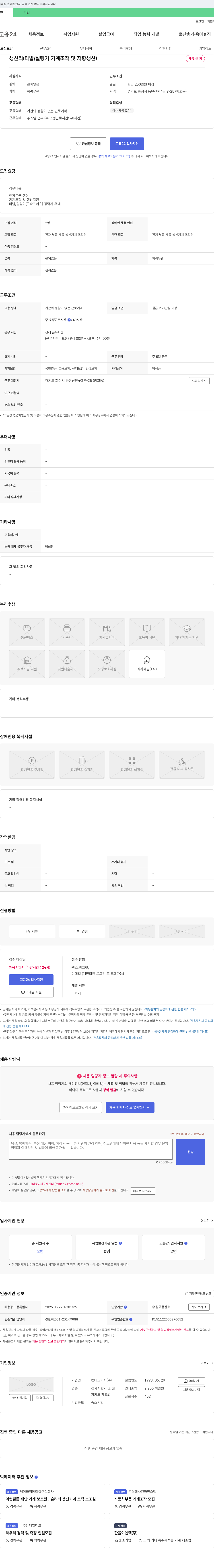Click info icon next to 취업알선기관 알선
The image size is (214, 1568).
[120, 1243]
